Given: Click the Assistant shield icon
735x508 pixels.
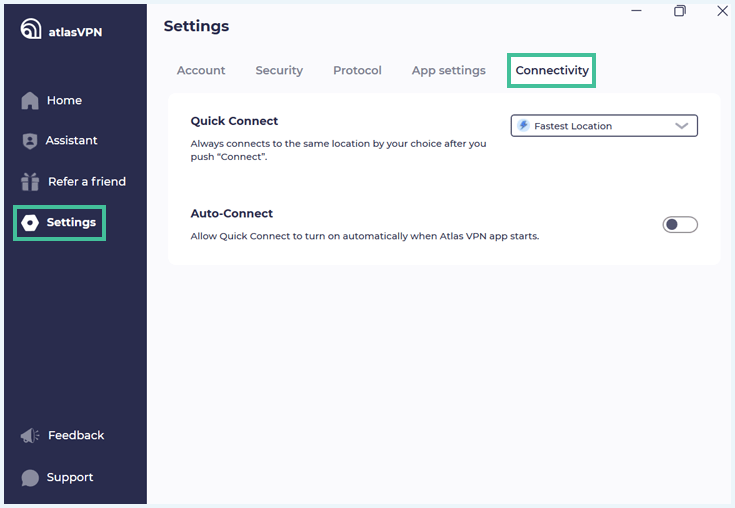Looking at the screenshot, I should pyautogui.click(x=30, y=141).
